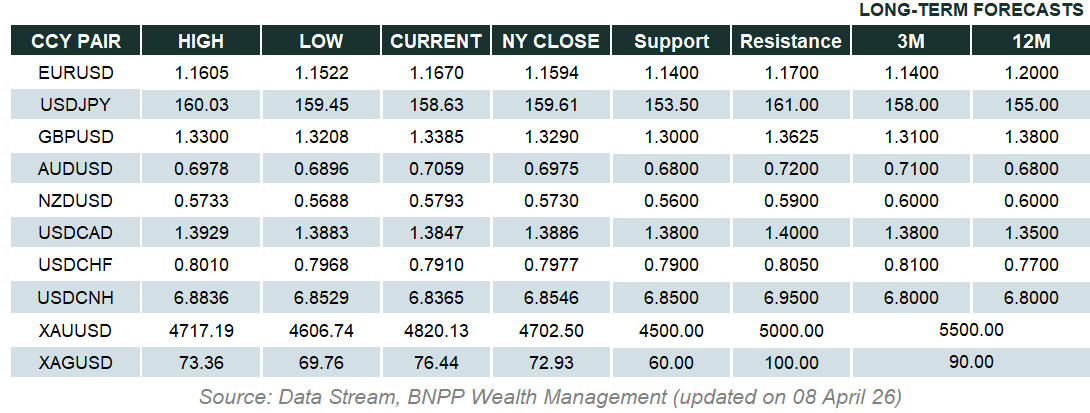
Task: Select the XAUUSD gold row label
Action: (x=75, y=330)
